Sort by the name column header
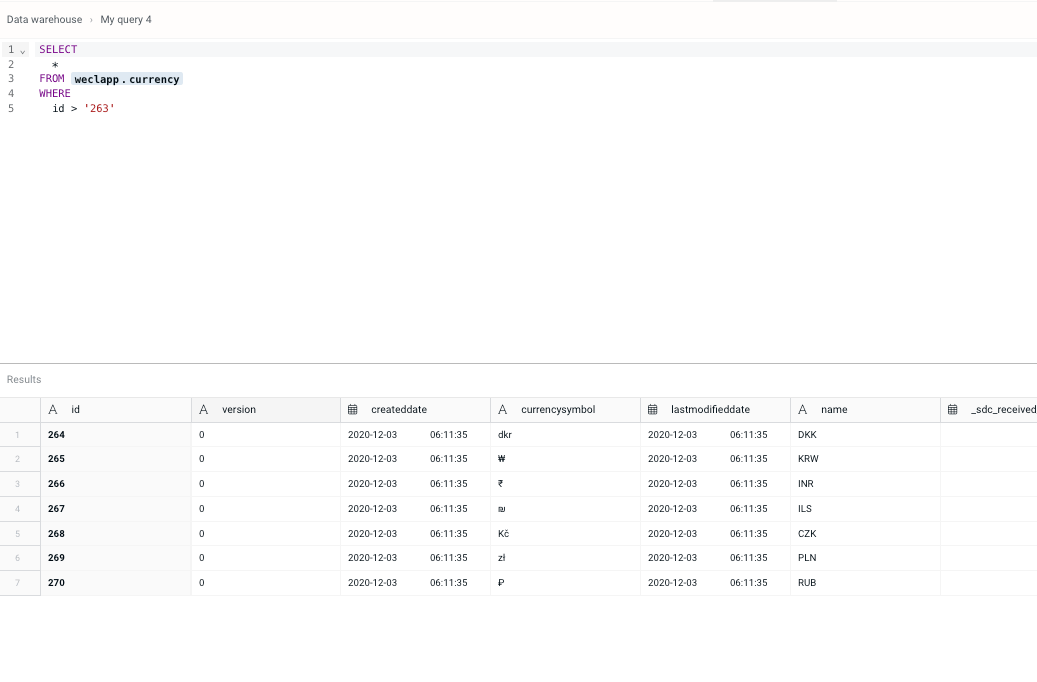This screenshot has height=682, width=1037. point(865,409)
